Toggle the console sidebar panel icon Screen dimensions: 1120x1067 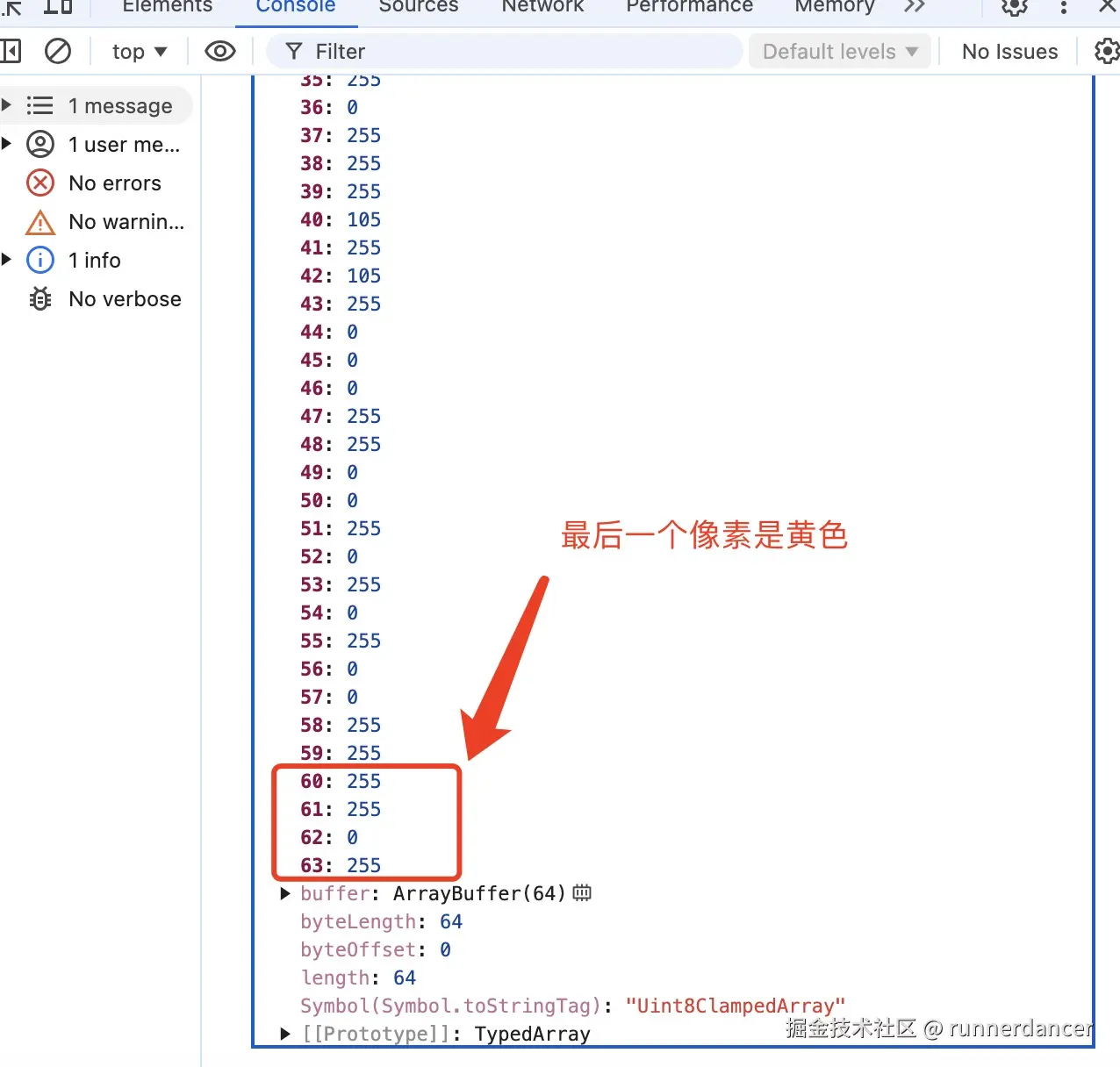click(11, 51)
